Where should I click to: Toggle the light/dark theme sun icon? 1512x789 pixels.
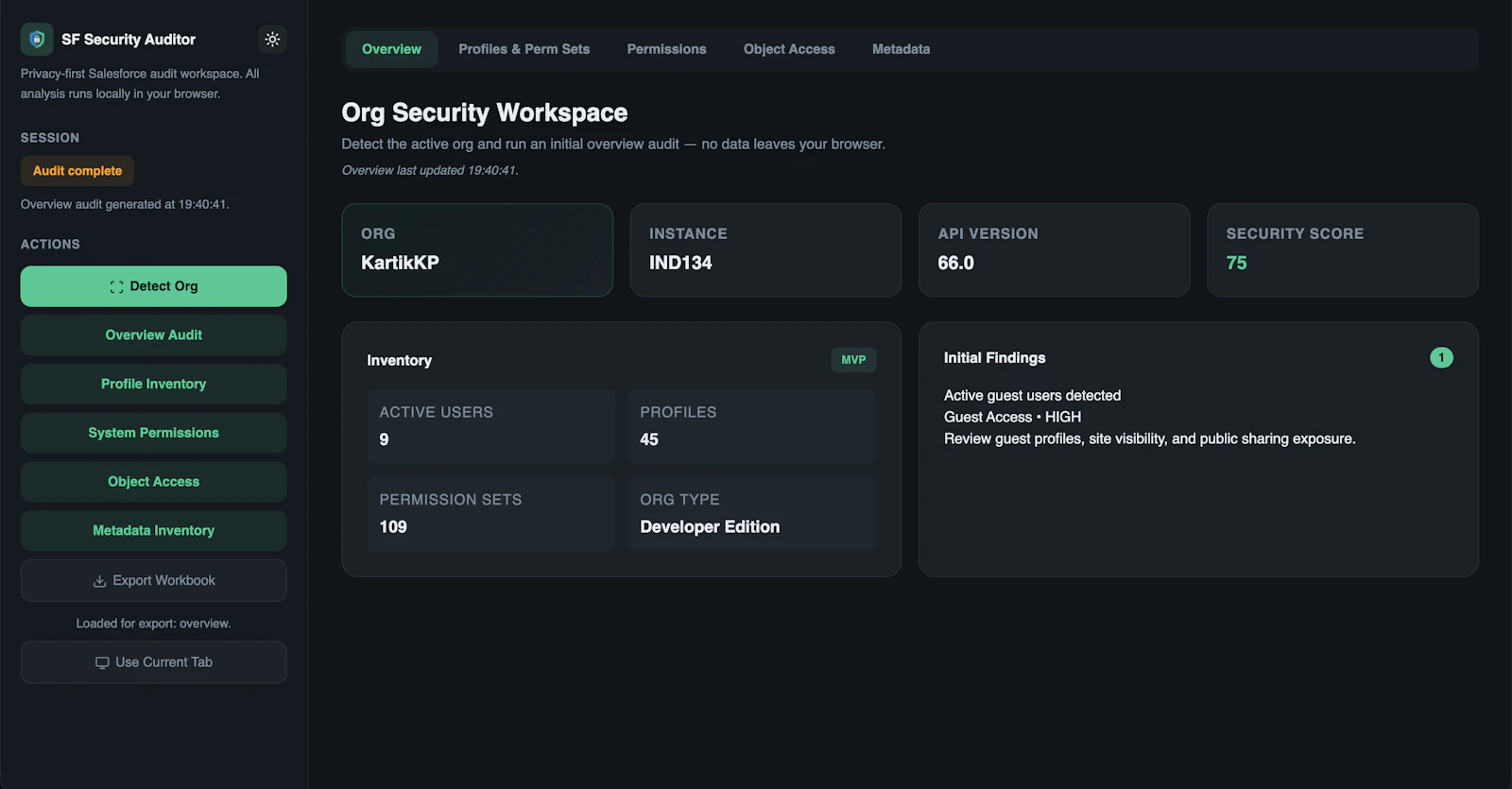[272, 40]
